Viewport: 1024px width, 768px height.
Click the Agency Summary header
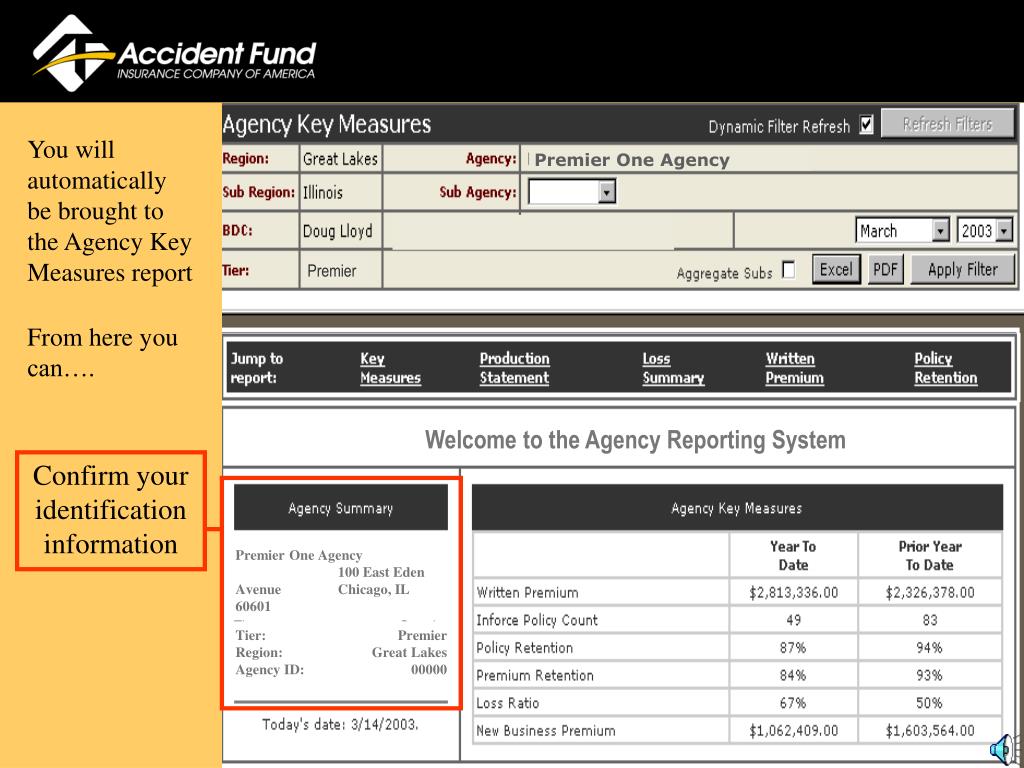[x=341, y=507]
